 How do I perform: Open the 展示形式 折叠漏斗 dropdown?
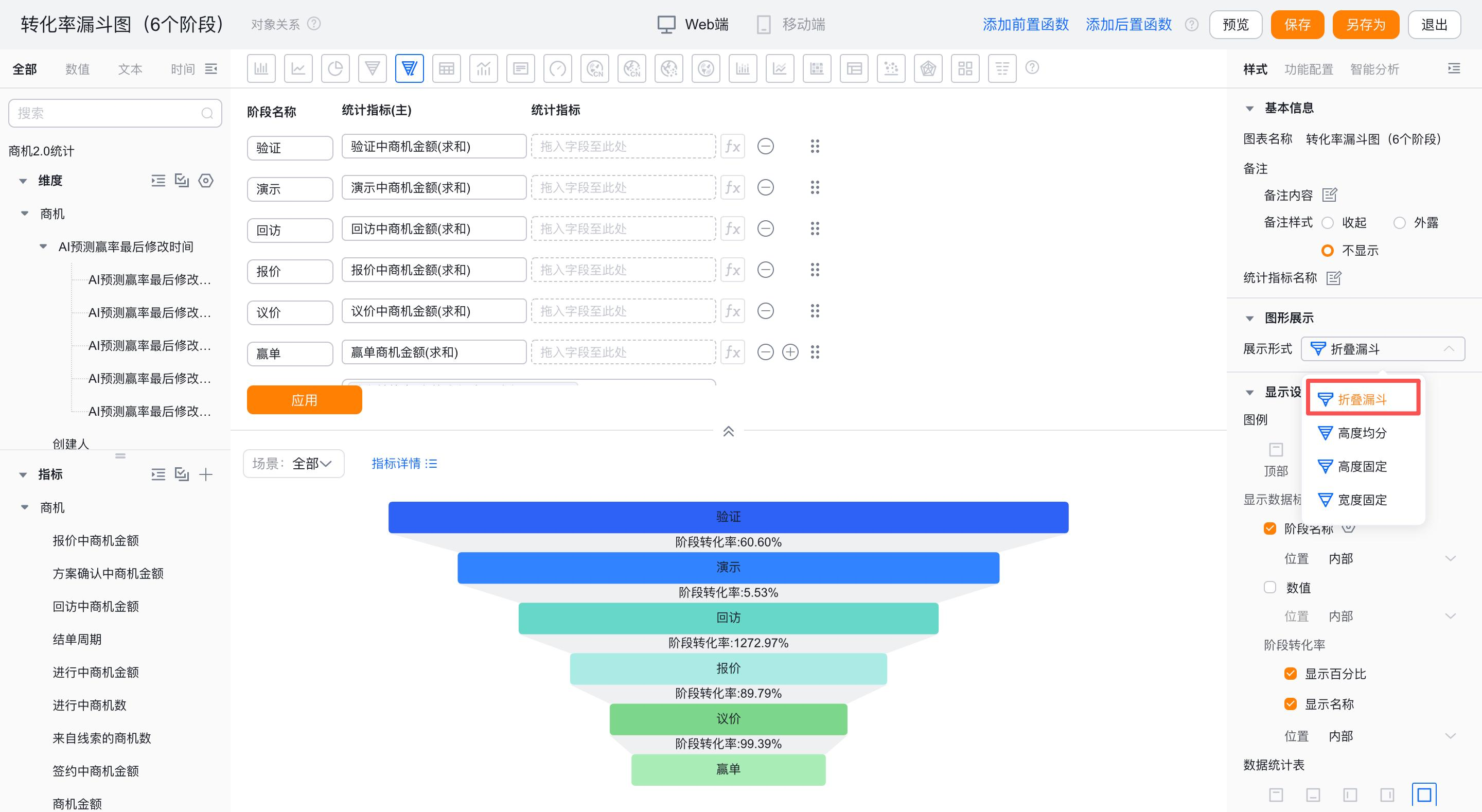click(1383, 349)
